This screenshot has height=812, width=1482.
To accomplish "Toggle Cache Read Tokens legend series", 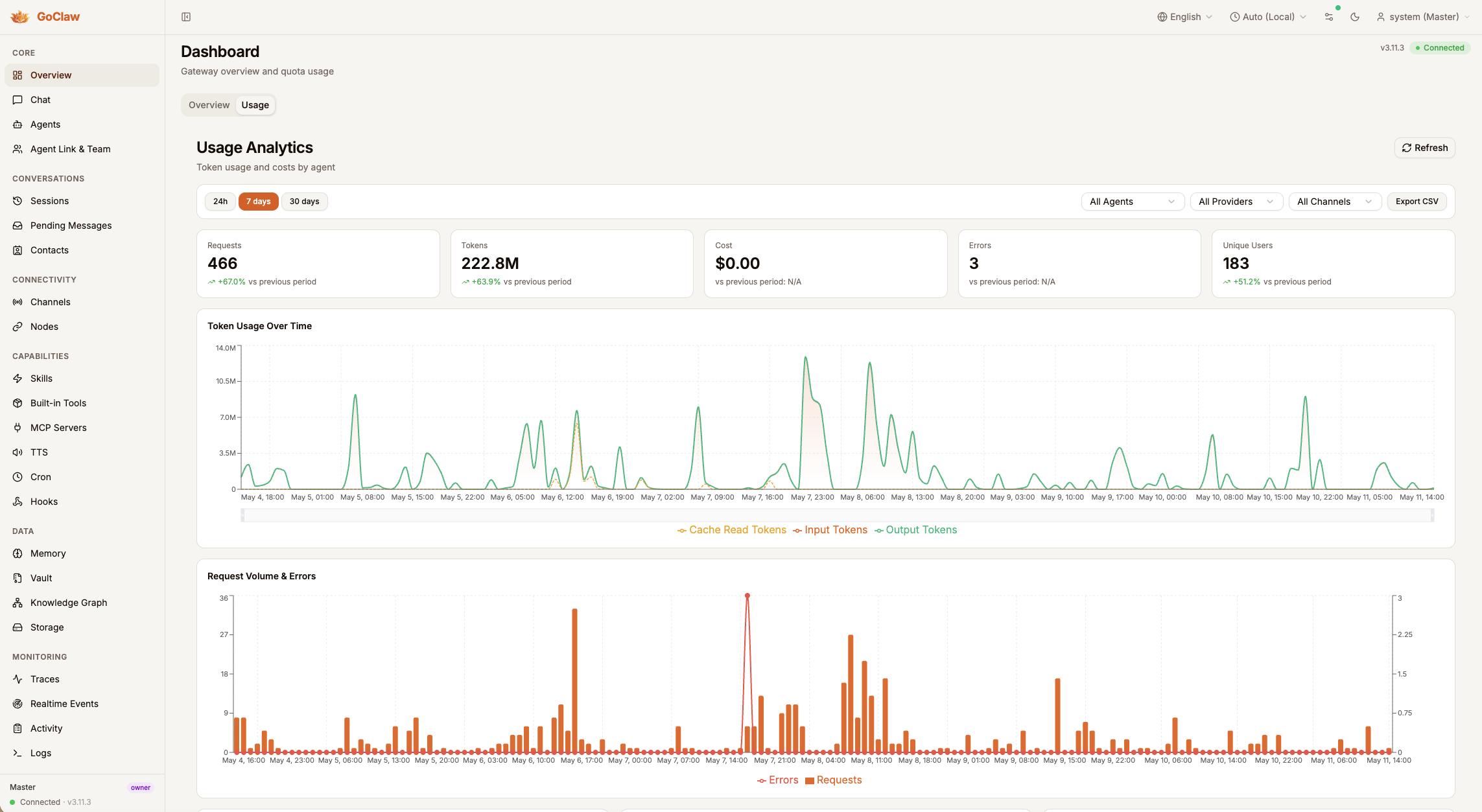I will 731,530.
